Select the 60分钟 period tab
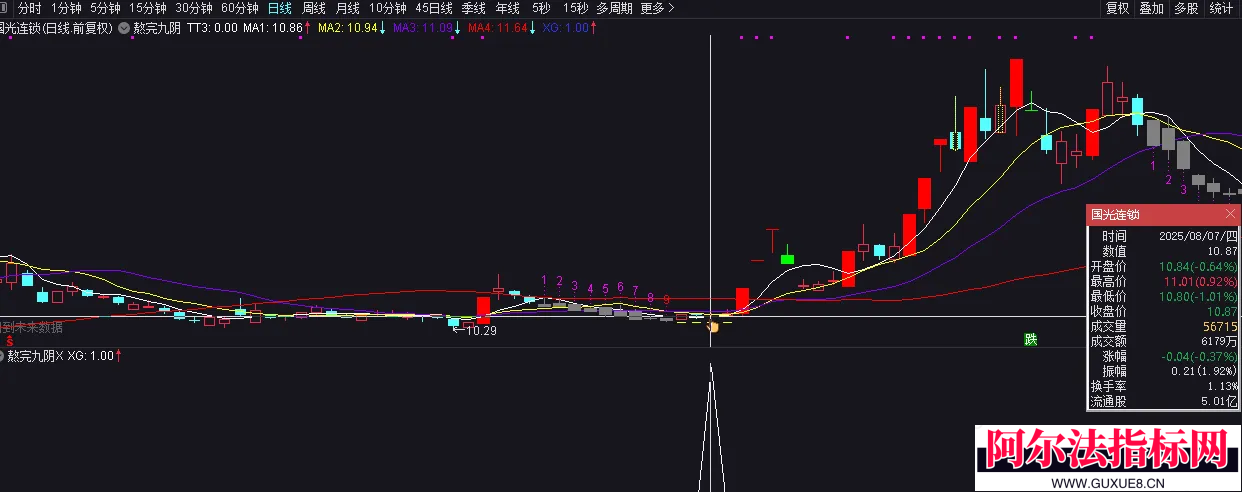The width and height of the screenshot is (1242, 492). pos(239,8)
